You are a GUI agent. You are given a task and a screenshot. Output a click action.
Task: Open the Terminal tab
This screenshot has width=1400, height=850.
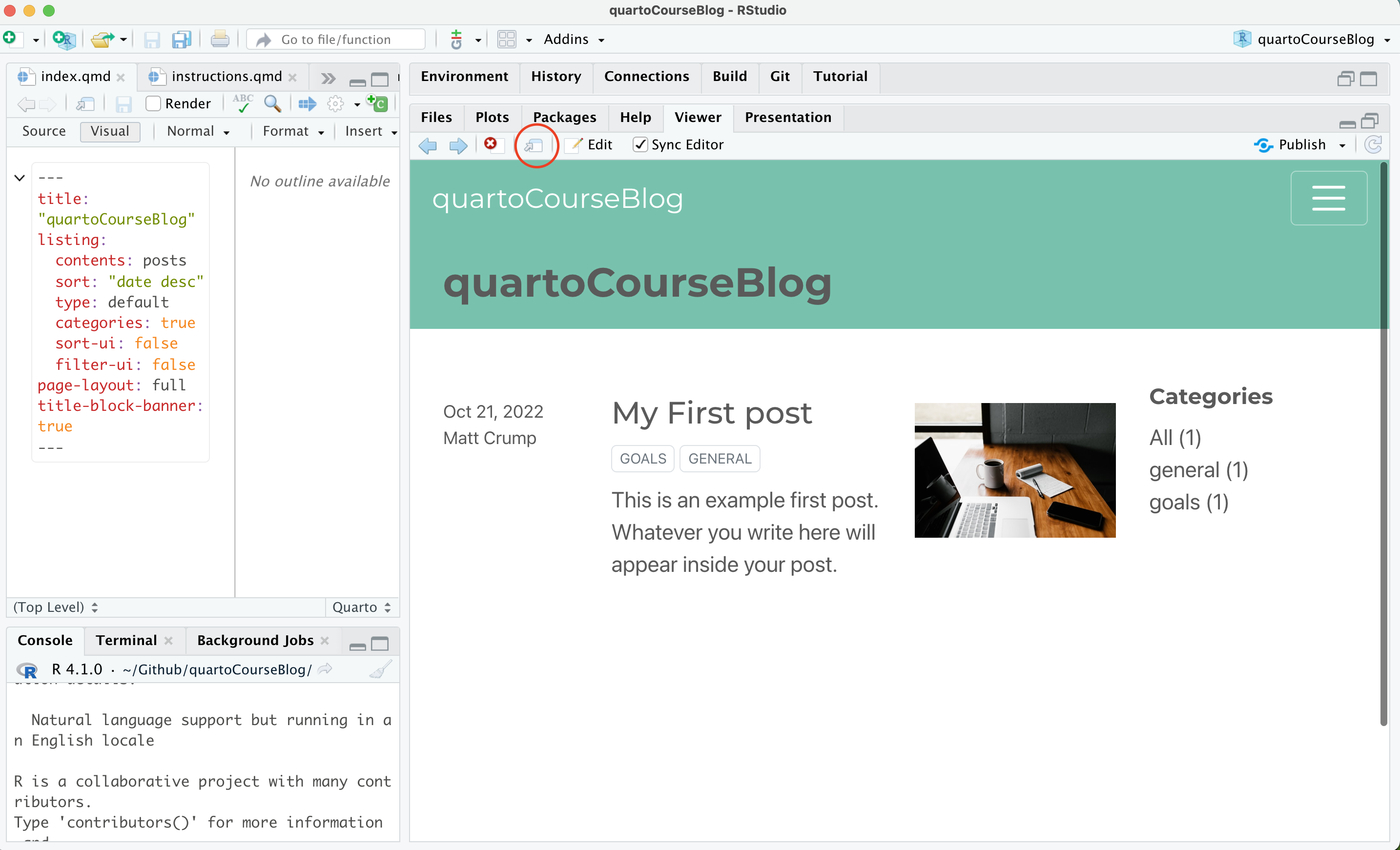126,641
